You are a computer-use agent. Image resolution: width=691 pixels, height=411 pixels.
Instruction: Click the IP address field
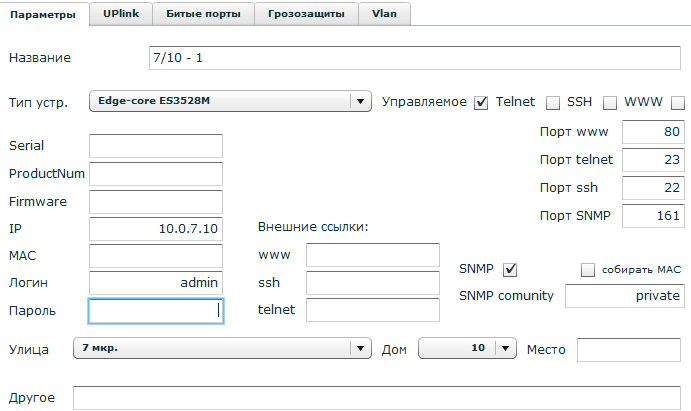155,229
